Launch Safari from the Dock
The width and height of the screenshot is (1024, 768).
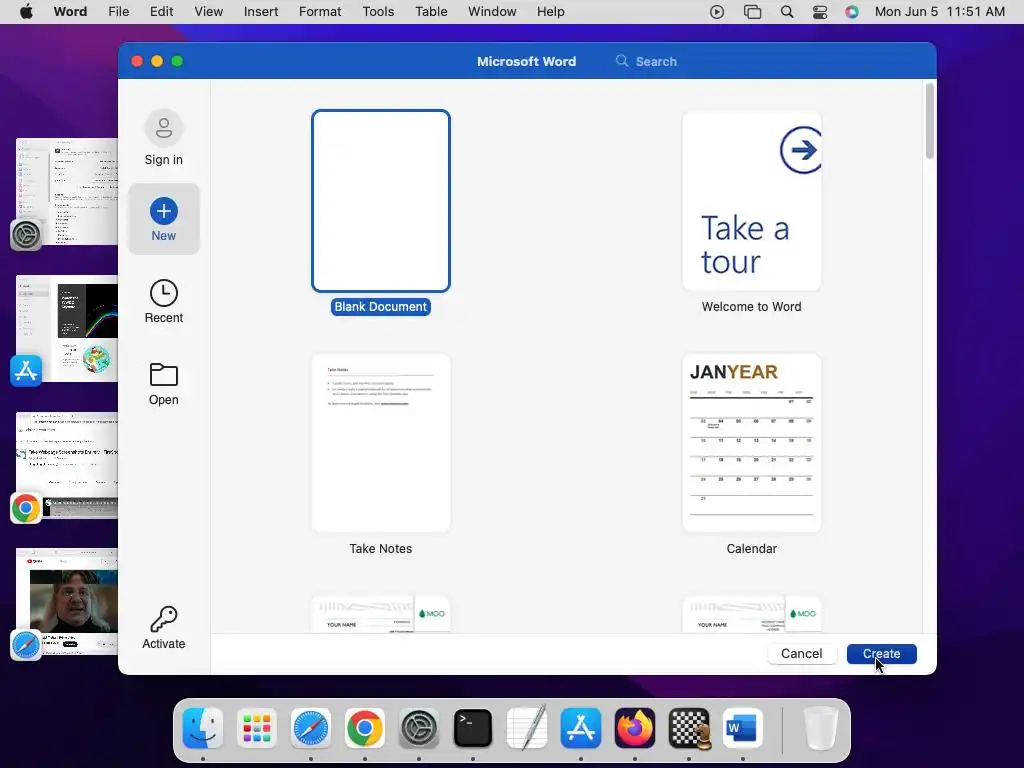pyautogui.click(x=311, y=728)
